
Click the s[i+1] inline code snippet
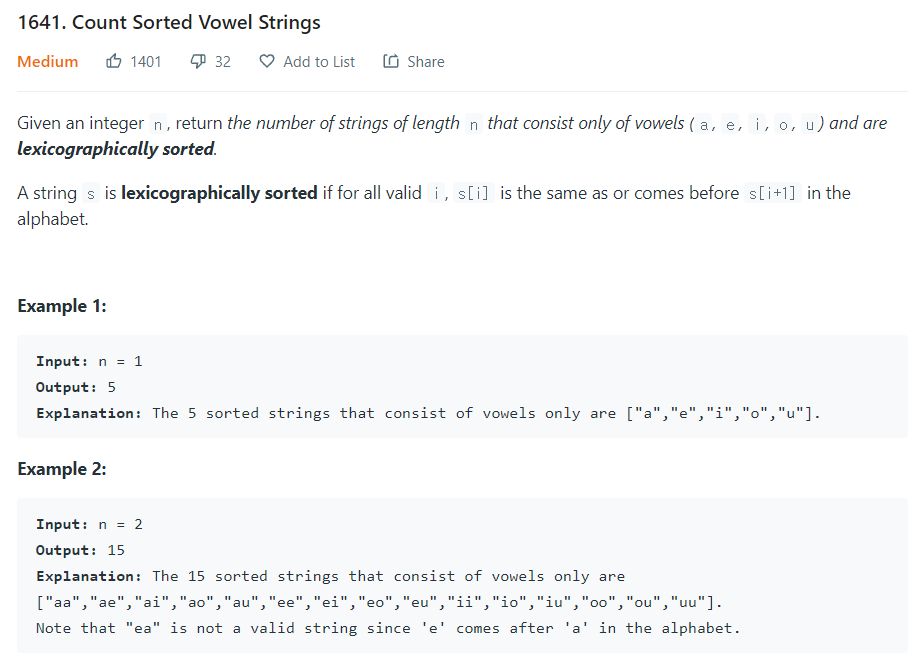772,193
